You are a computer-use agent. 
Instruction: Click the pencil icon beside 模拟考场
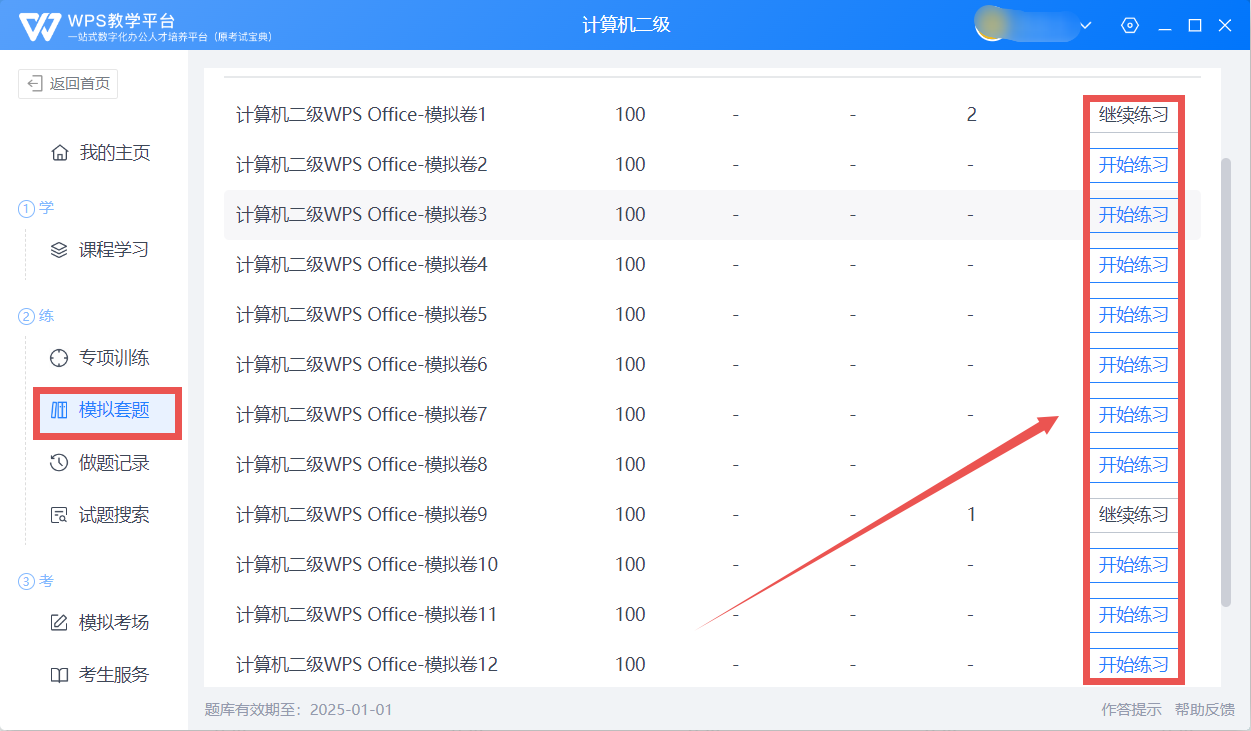coord(59,623)
